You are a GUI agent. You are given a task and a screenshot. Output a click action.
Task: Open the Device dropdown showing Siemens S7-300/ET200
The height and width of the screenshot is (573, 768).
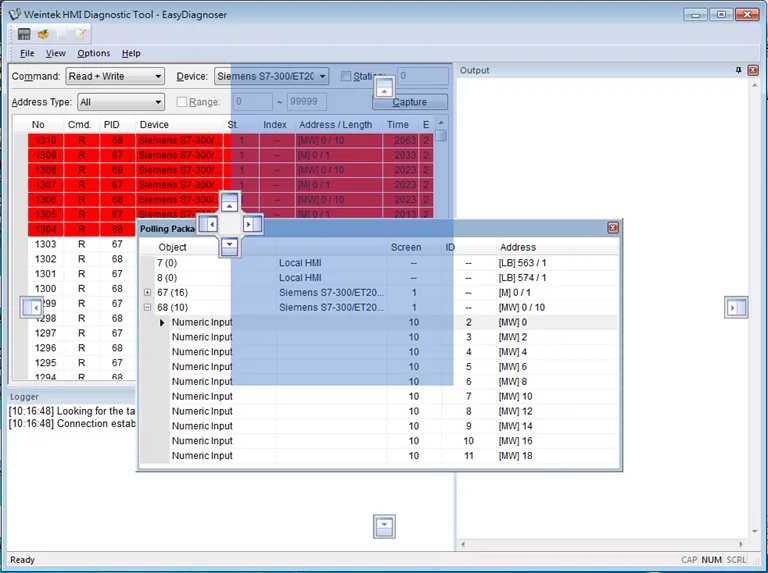pos(271,76)
